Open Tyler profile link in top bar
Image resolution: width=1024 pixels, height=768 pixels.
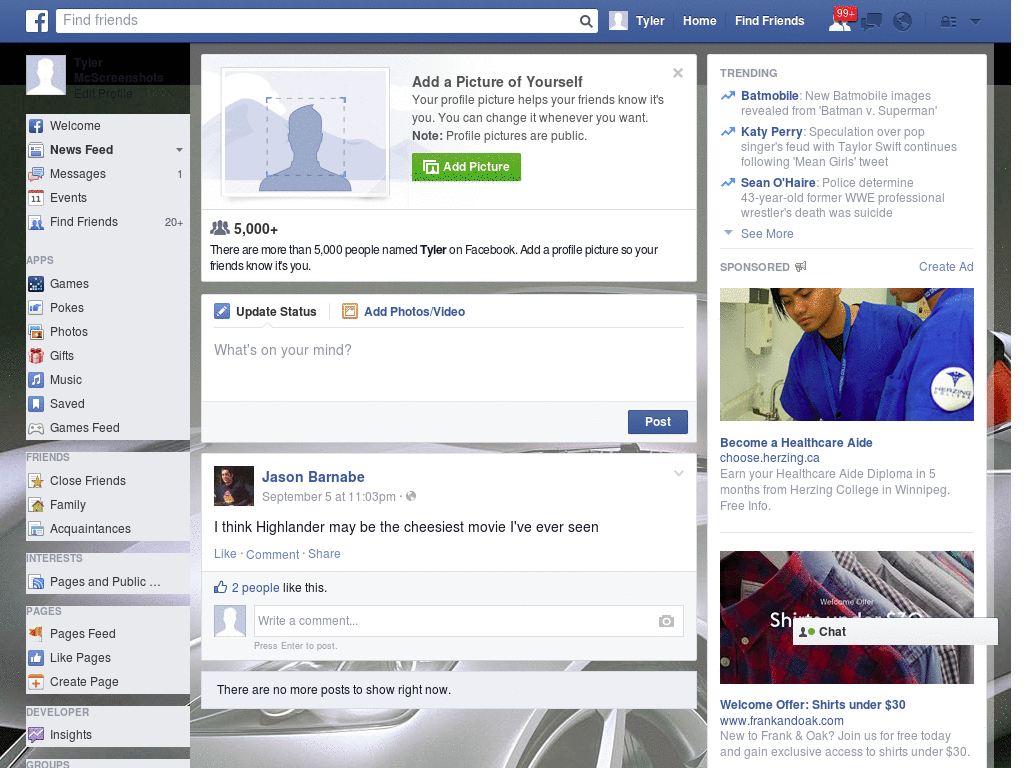point(650,21)
